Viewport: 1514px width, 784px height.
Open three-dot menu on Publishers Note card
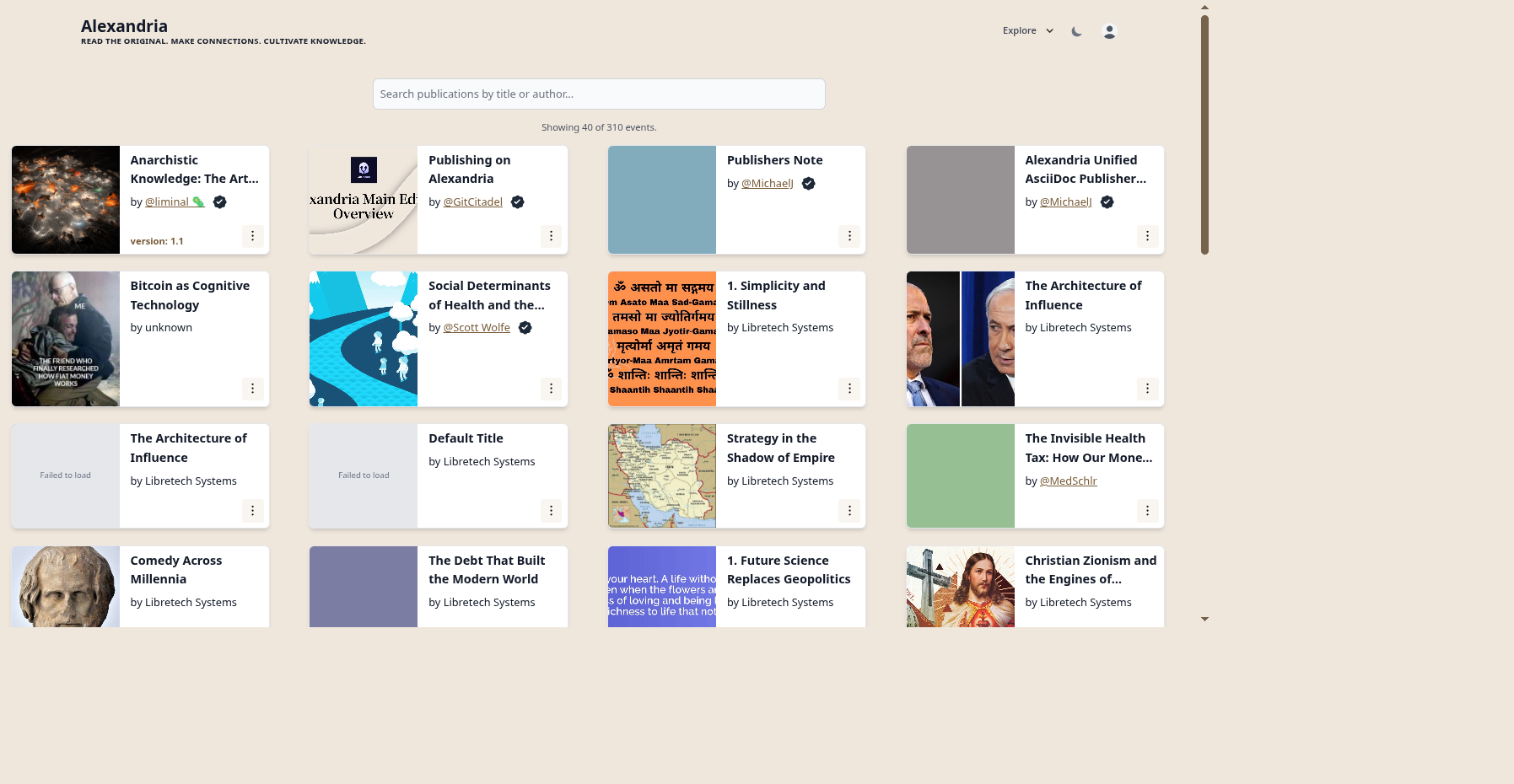[x=849, y=236]
